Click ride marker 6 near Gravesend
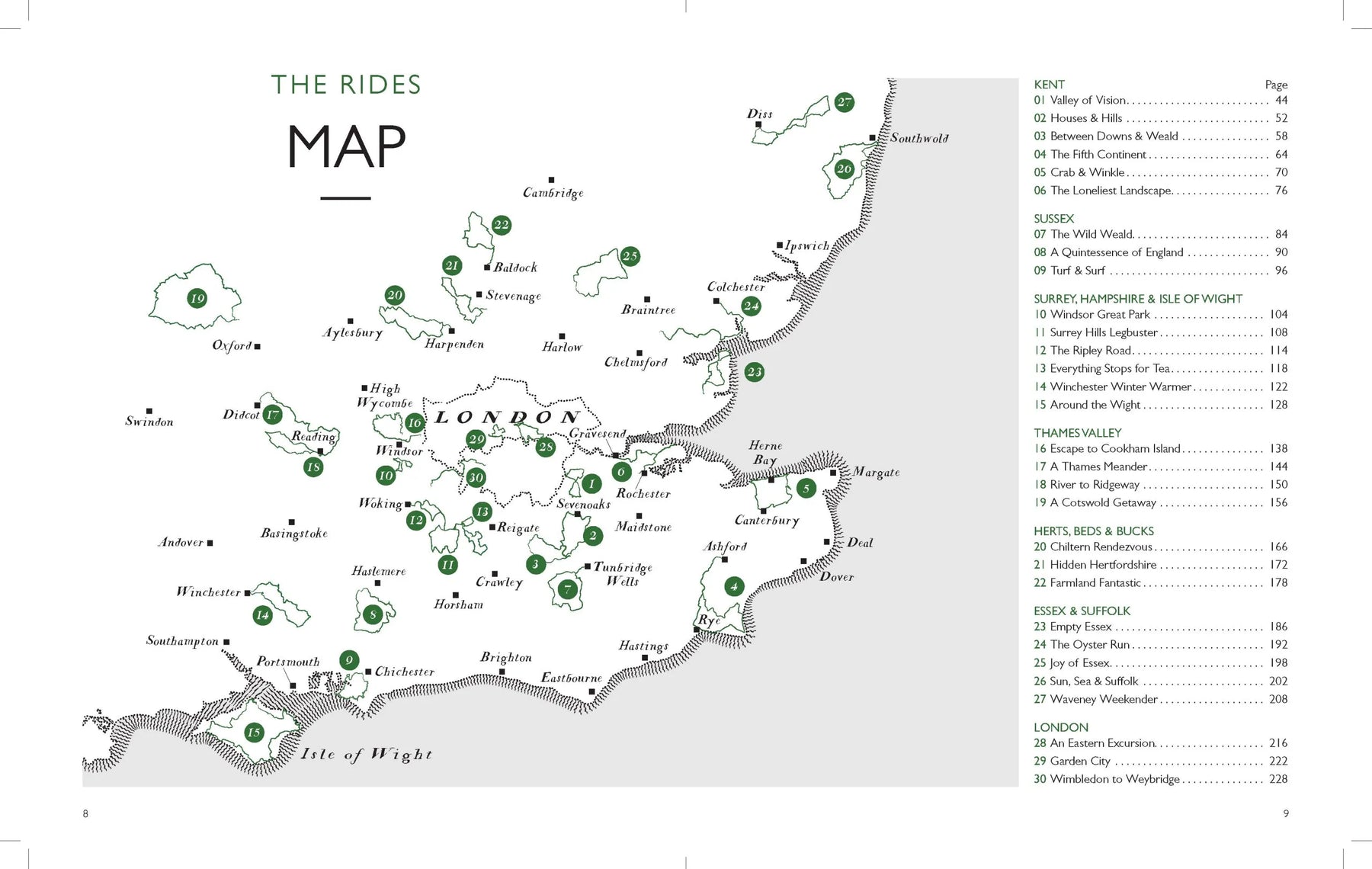This screenshot has height=869, width=1372. 621,472
